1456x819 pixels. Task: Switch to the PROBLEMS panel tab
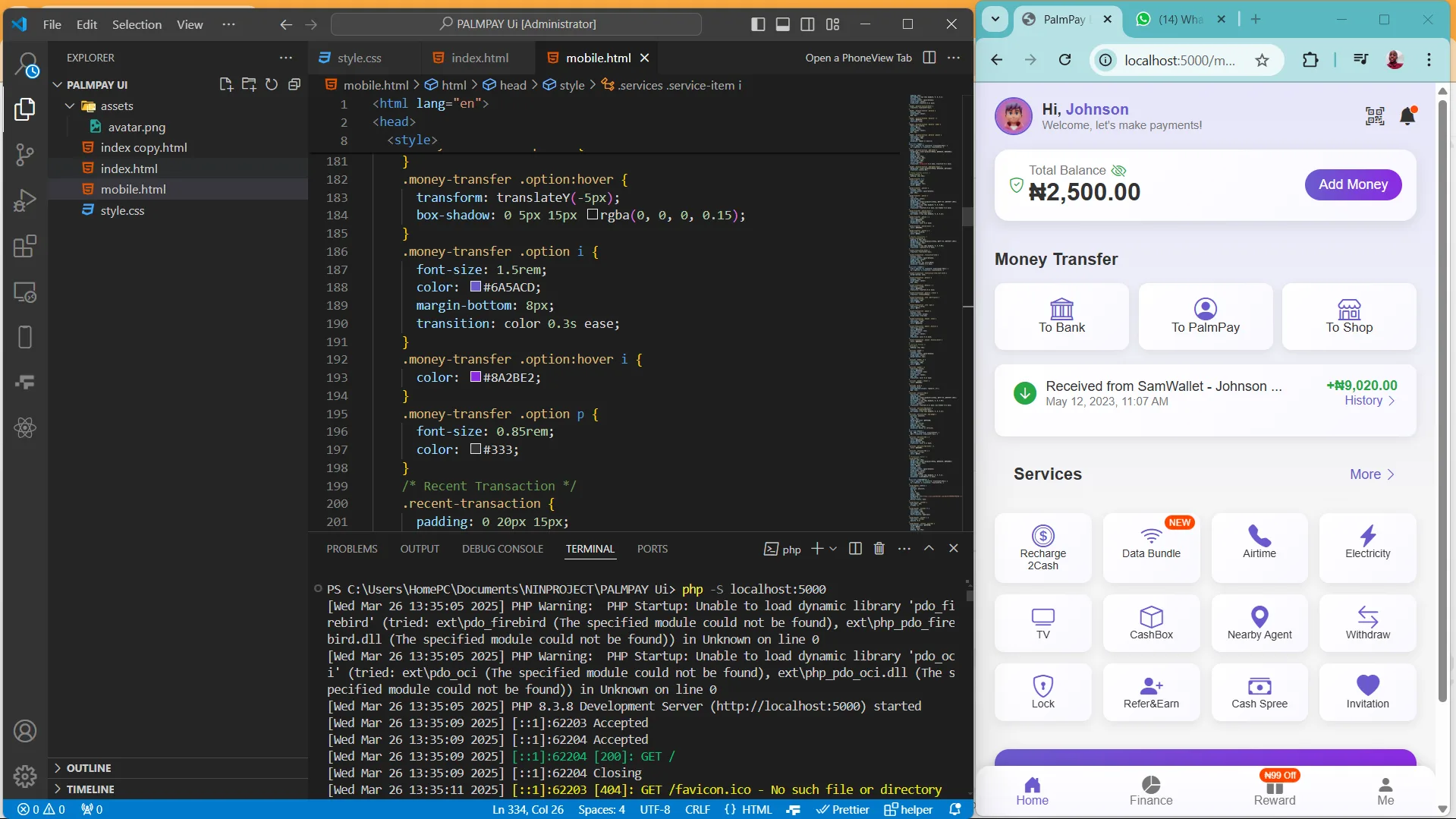(x=351, y=548)
